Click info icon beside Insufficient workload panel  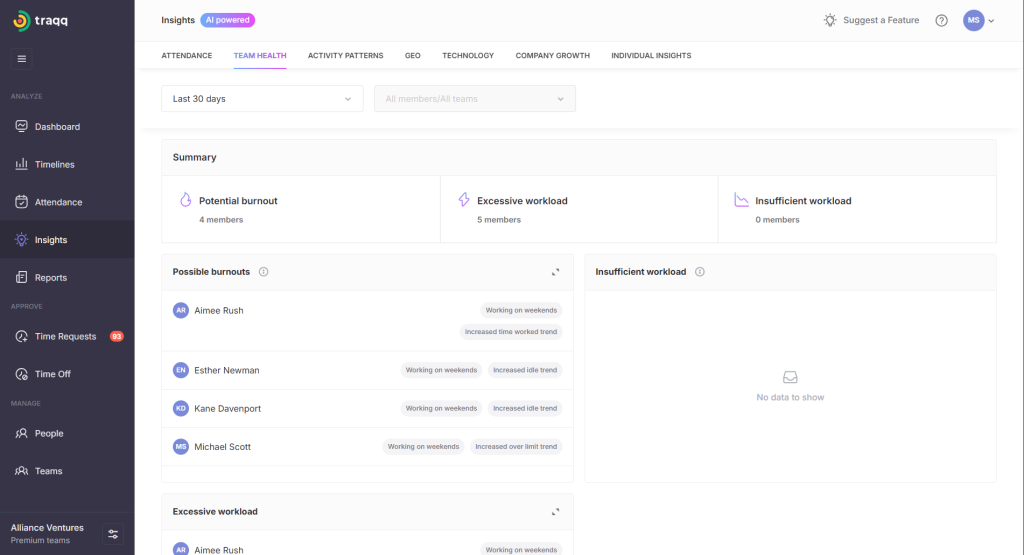click(x=699, y=272)
